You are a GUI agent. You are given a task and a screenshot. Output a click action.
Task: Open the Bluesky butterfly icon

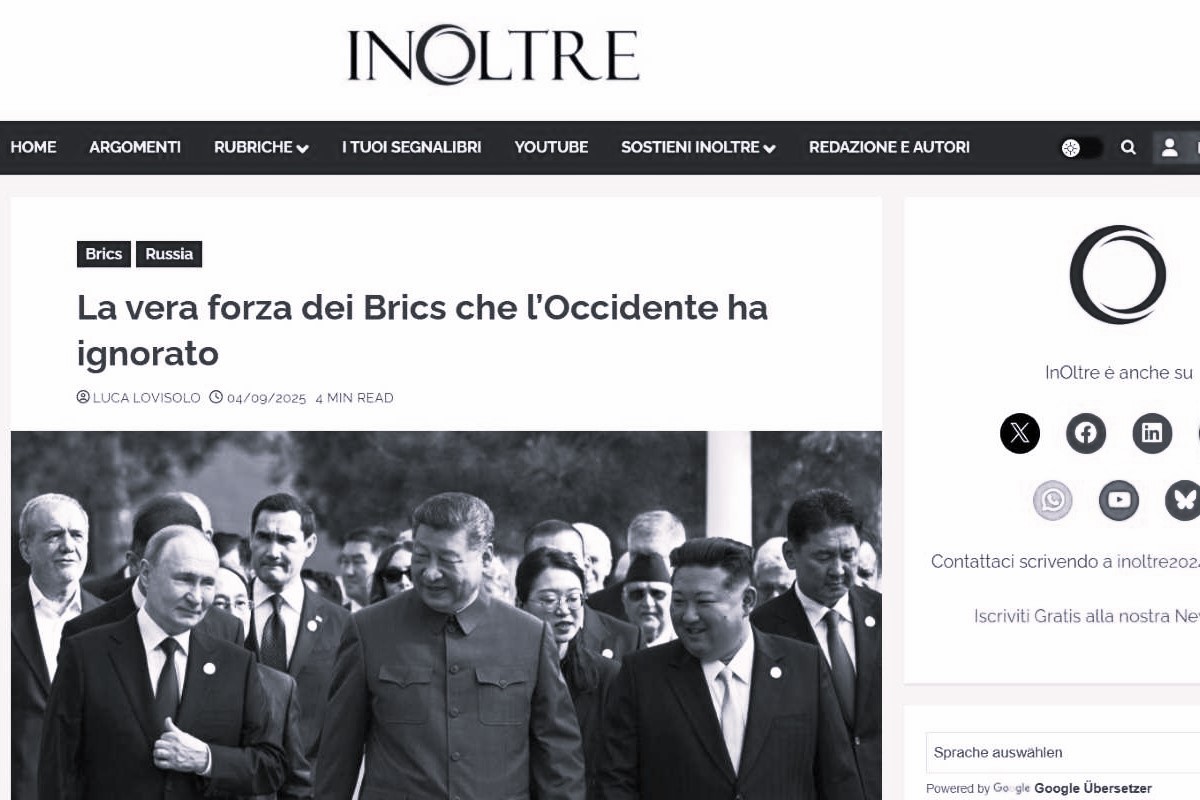point(1184,500)
